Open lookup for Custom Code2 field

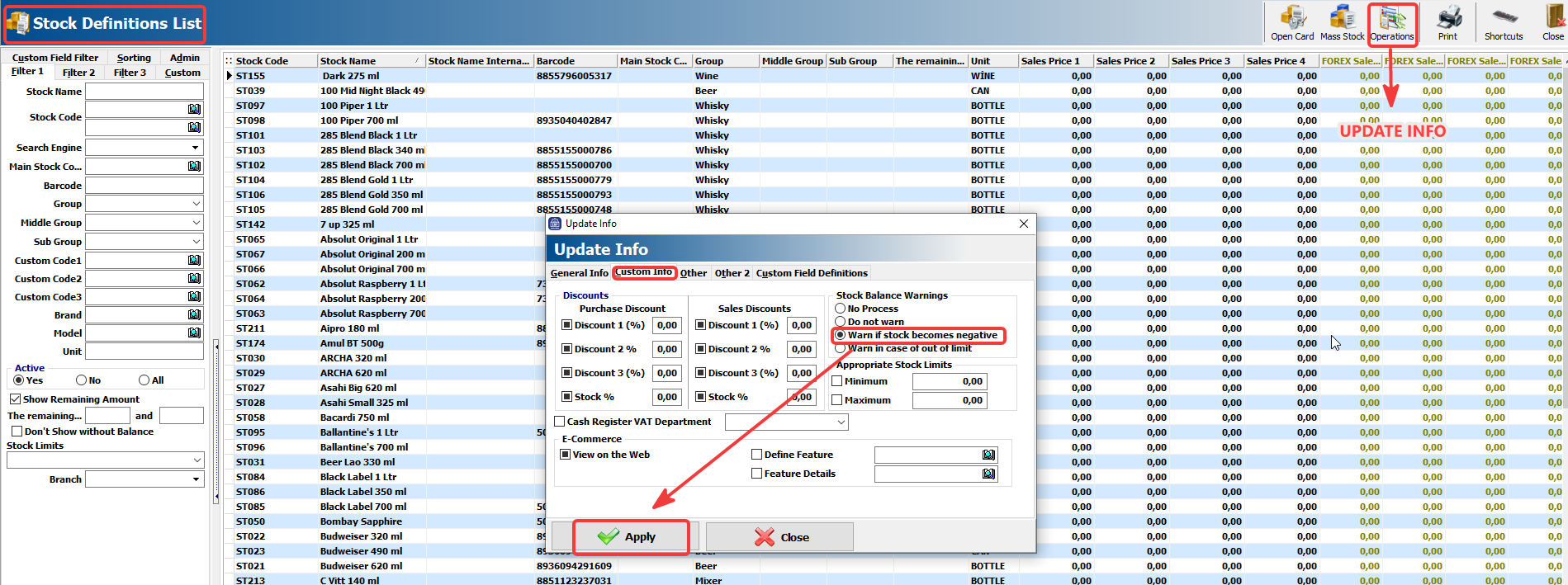coord(194,278)
